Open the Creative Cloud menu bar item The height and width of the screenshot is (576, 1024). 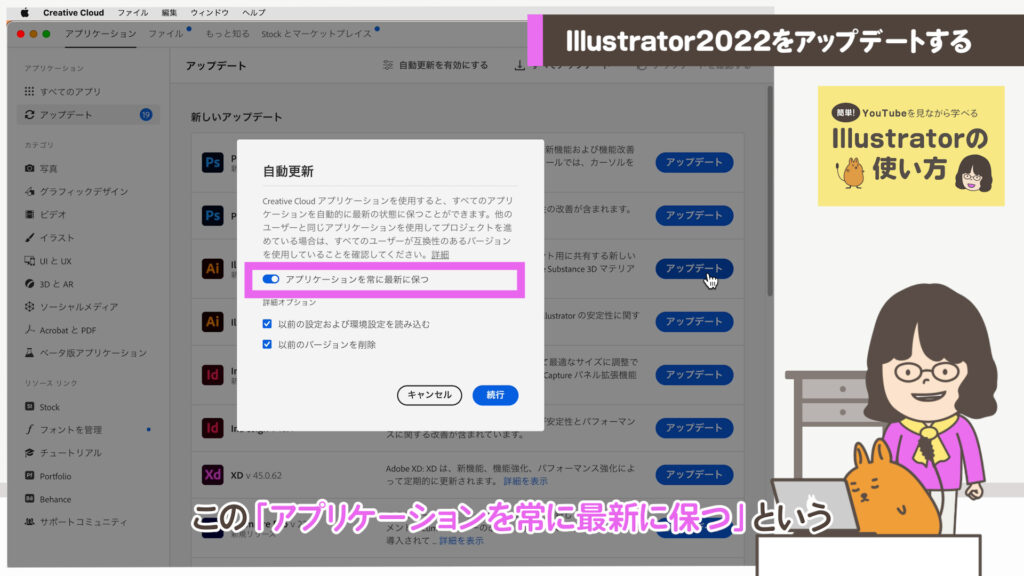73,12
